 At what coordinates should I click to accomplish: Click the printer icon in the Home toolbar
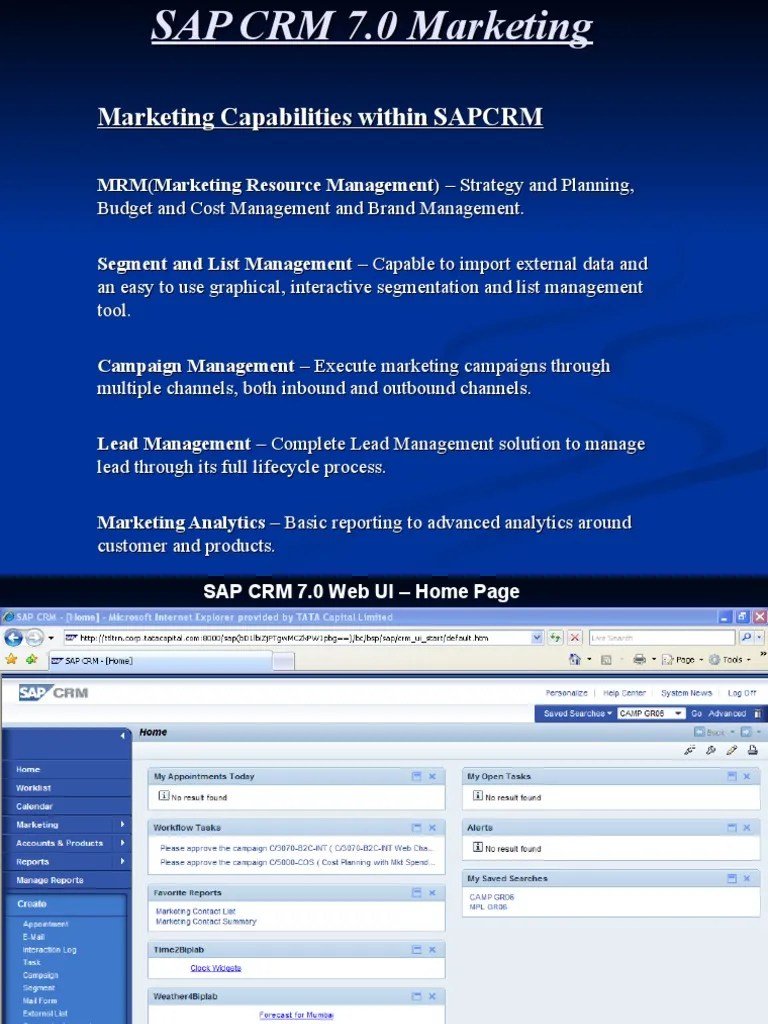coord(752,750)
